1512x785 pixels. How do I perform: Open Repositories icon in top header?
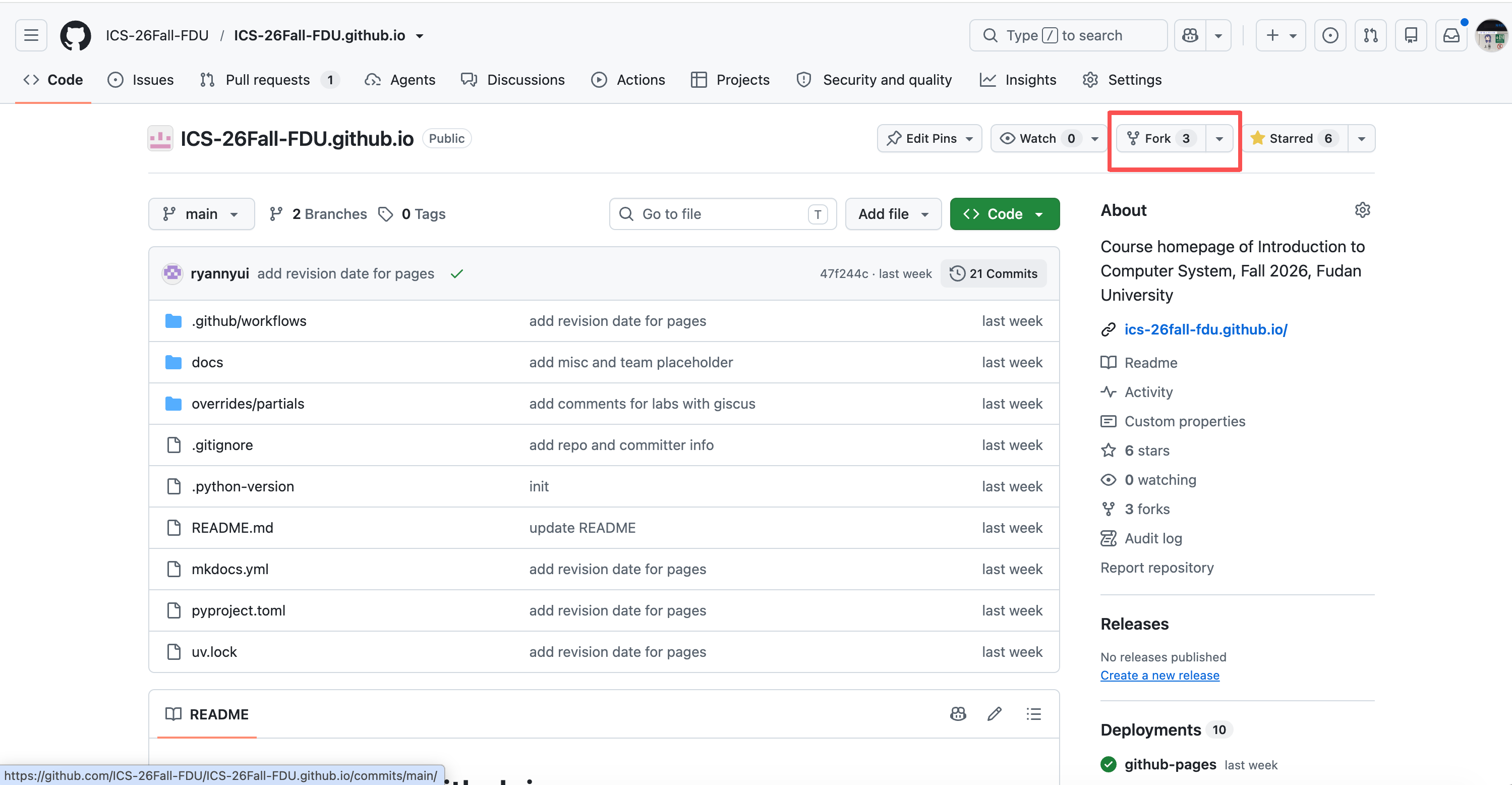1411,35
